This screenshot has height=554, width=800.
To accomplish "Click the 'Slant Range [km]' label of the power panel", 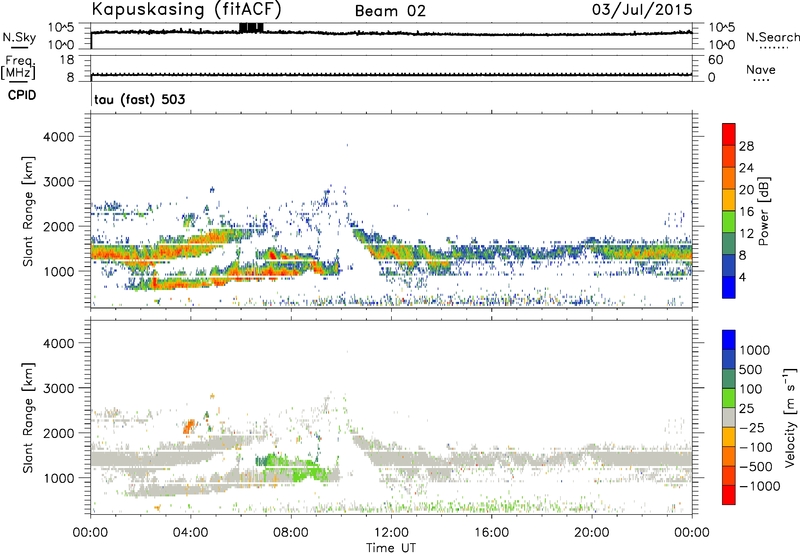I will (28, 211).
